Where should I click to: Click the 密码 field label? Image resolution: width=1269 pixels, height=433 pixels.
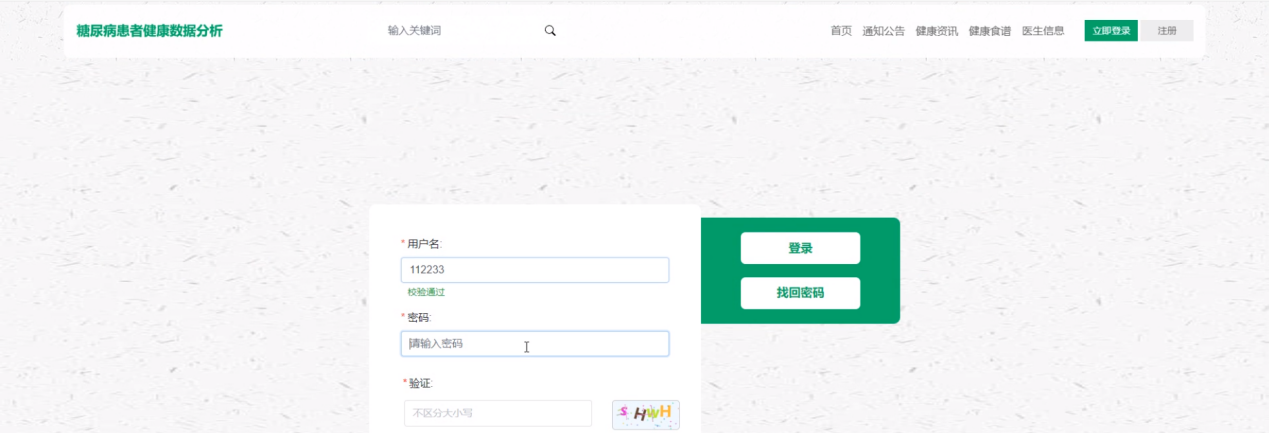[418, 317]
